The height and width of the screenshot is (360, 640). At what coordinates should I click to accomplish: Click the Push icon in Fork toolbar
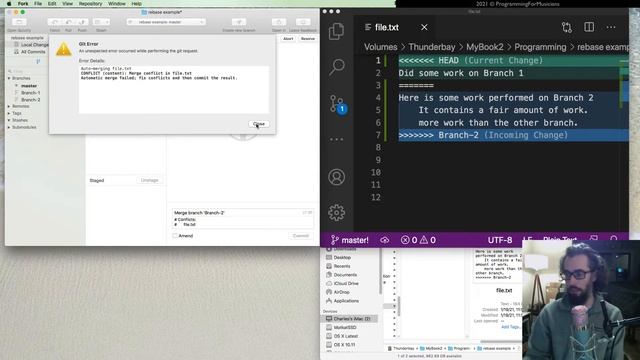click(82, 22)
